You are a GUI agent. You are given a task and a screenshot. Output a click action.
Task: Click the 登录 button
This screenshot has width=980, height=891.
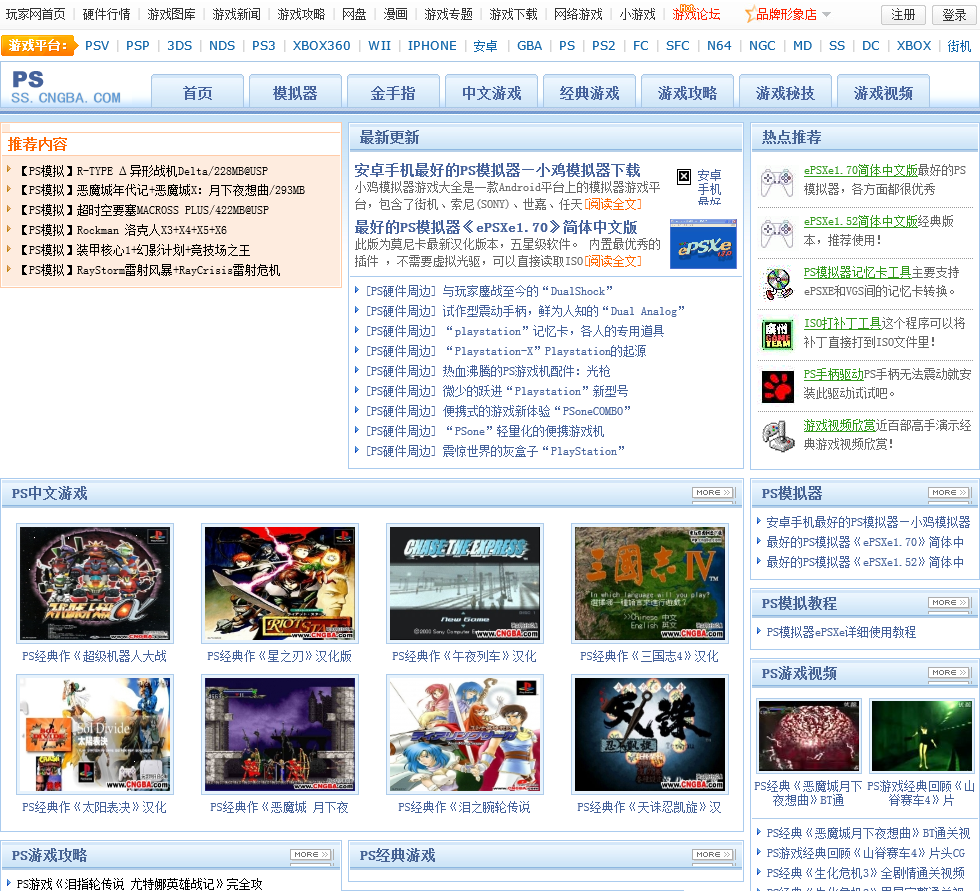(x=954, y=14)
